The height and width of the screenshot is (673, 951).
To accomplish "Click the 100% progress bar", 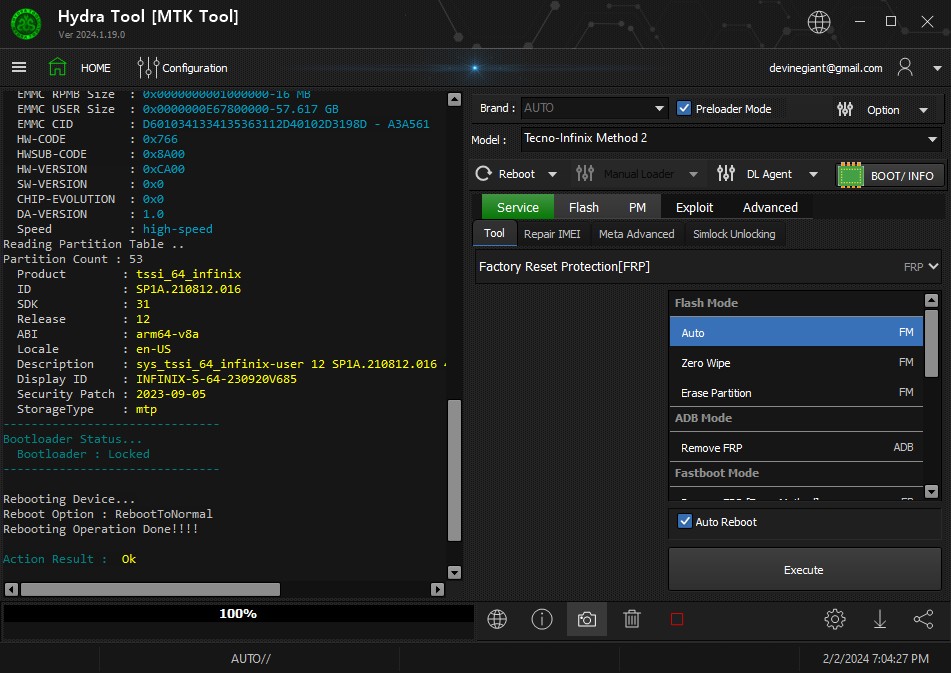I will pos(238,614).
